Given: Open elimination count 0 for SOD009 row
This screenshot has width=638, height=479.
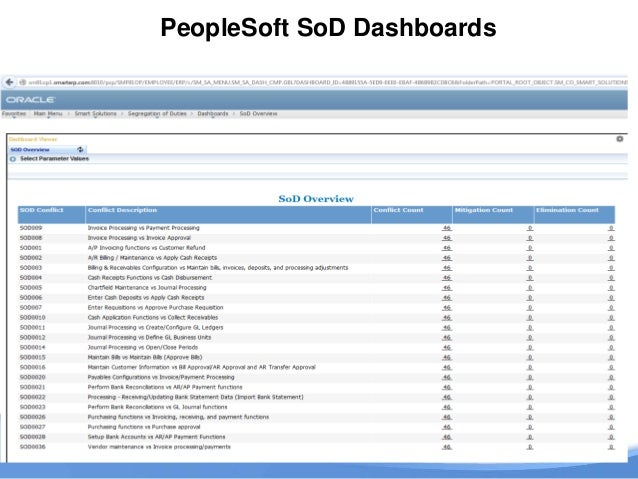Looking at the screenshot, I should tap(611, 228).
